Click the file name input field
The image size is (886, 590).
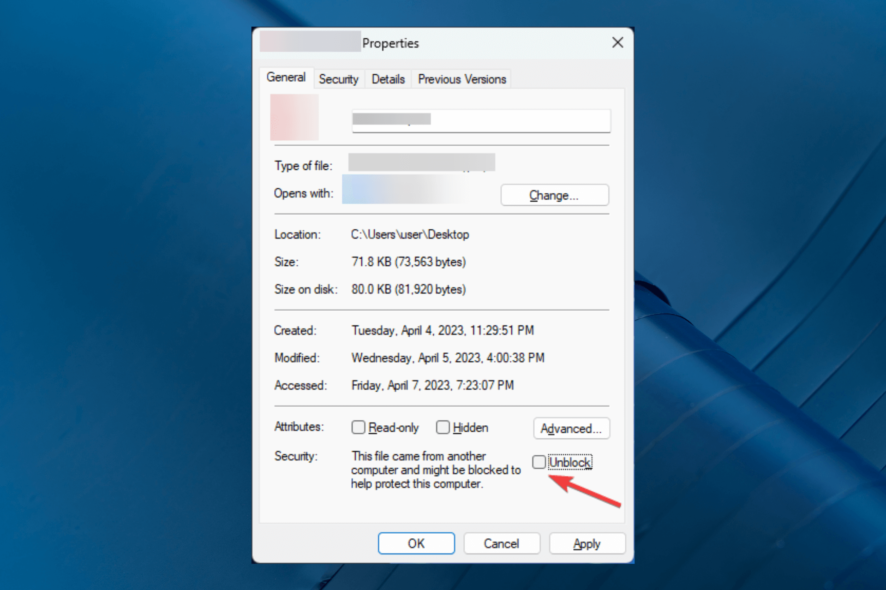(481, 120)
